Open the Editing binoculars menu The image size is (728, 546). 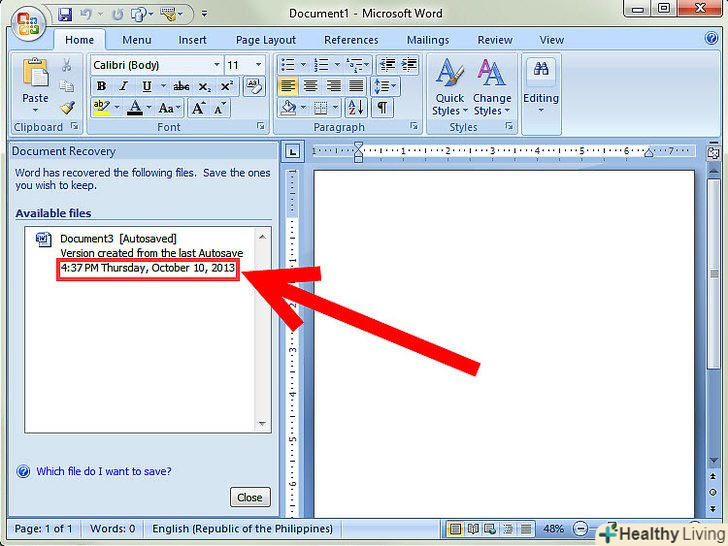click(541, 87)
